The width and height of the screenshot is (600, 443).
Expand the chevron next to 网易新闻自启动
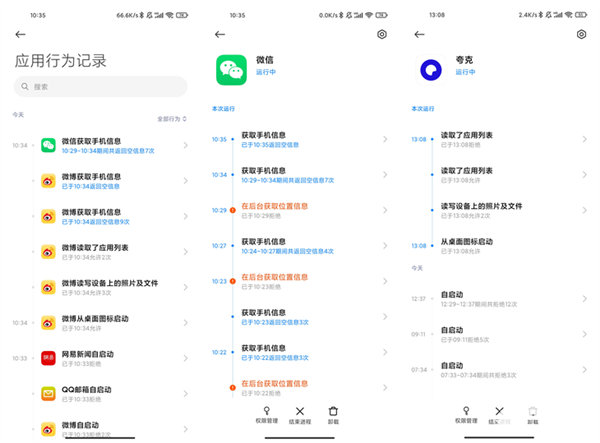(186, 358)
